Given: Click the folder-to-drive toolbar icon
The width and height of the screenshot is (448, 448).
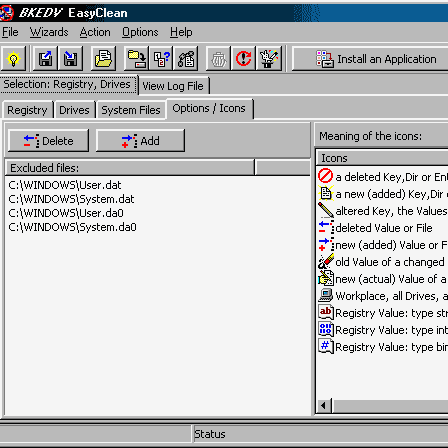Looking at the screenshot, I should coord(137,59).
